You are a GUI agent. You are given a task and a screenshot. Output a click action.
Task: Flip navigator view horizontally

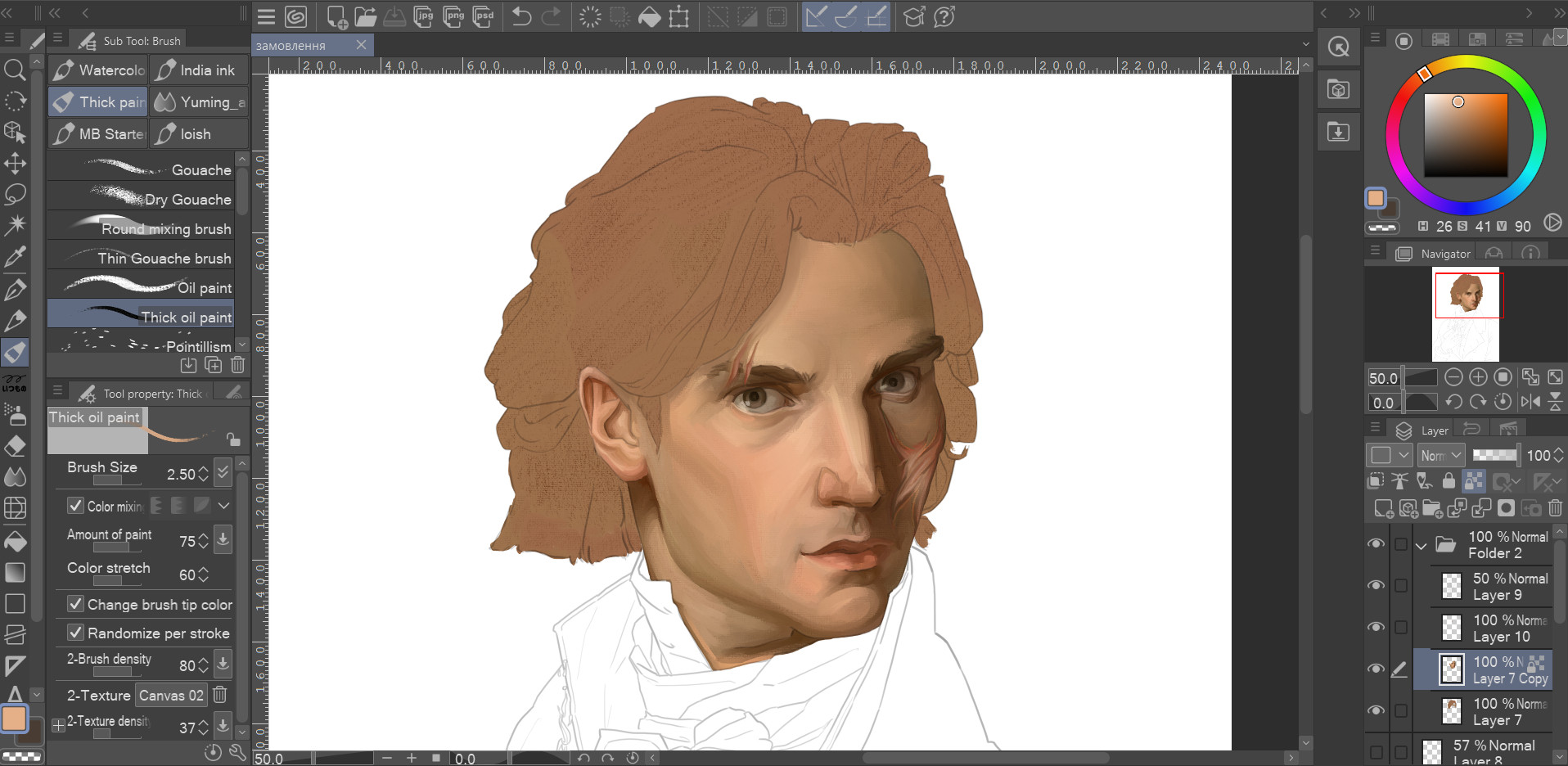tap(1530, 402)
